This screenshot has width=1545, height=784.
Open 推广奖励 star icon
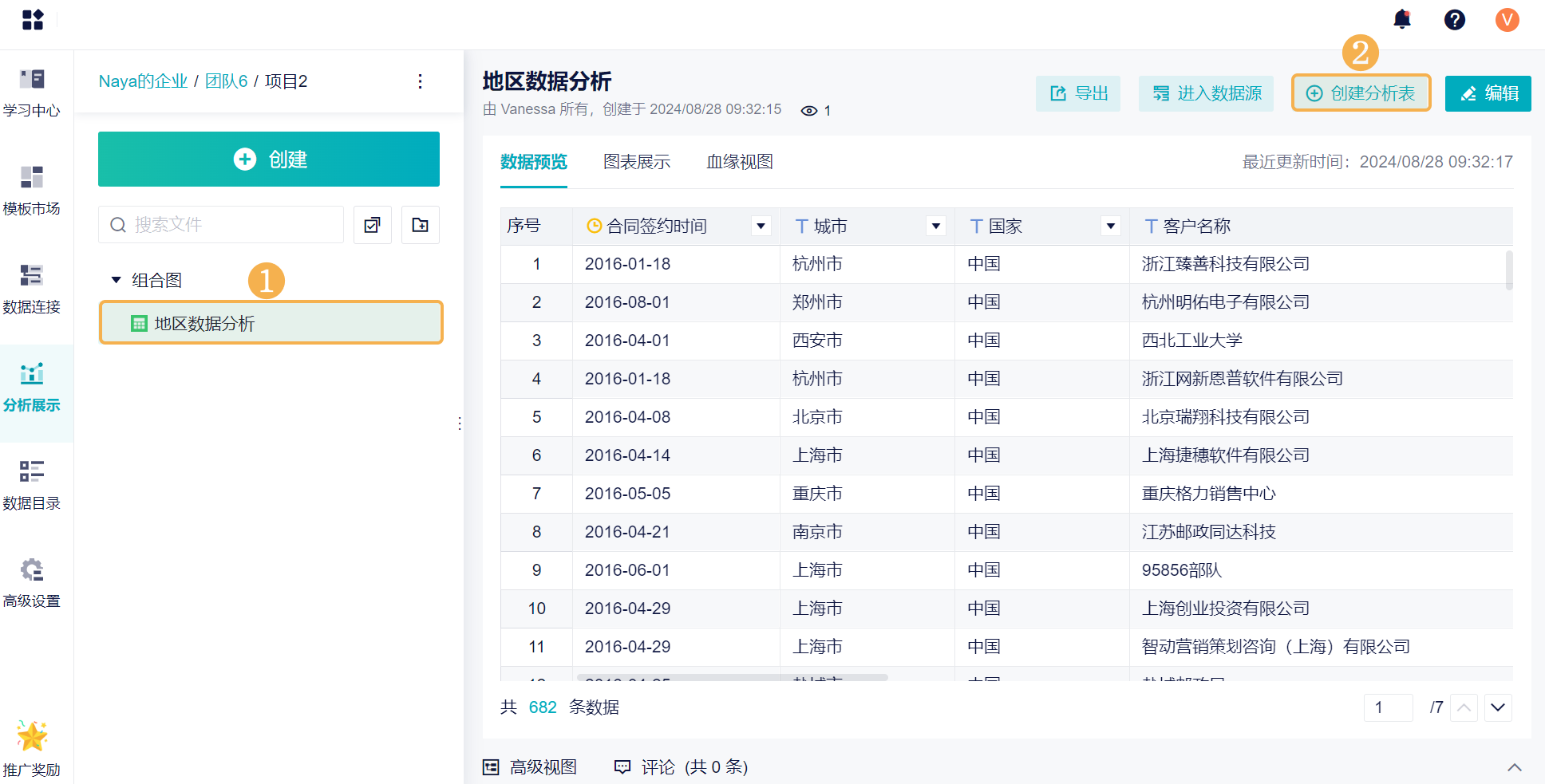32,736
